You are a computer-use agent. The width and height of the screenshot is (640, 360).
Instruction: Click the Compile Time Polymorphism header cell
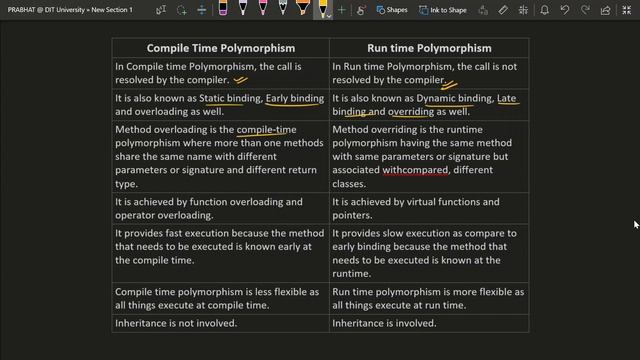point(221,48)
